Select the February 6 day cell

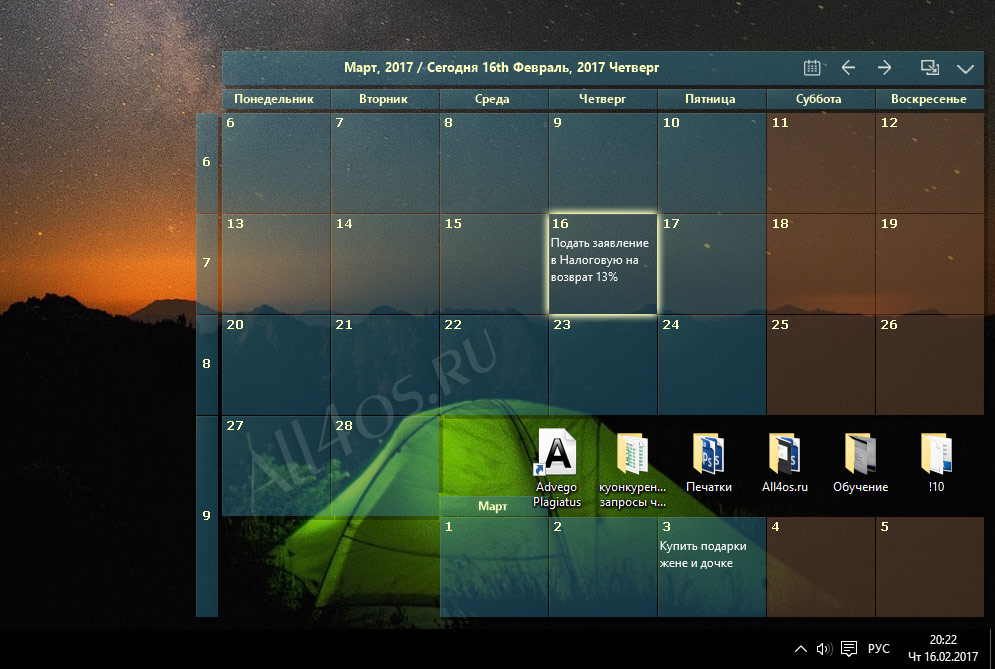275,162
